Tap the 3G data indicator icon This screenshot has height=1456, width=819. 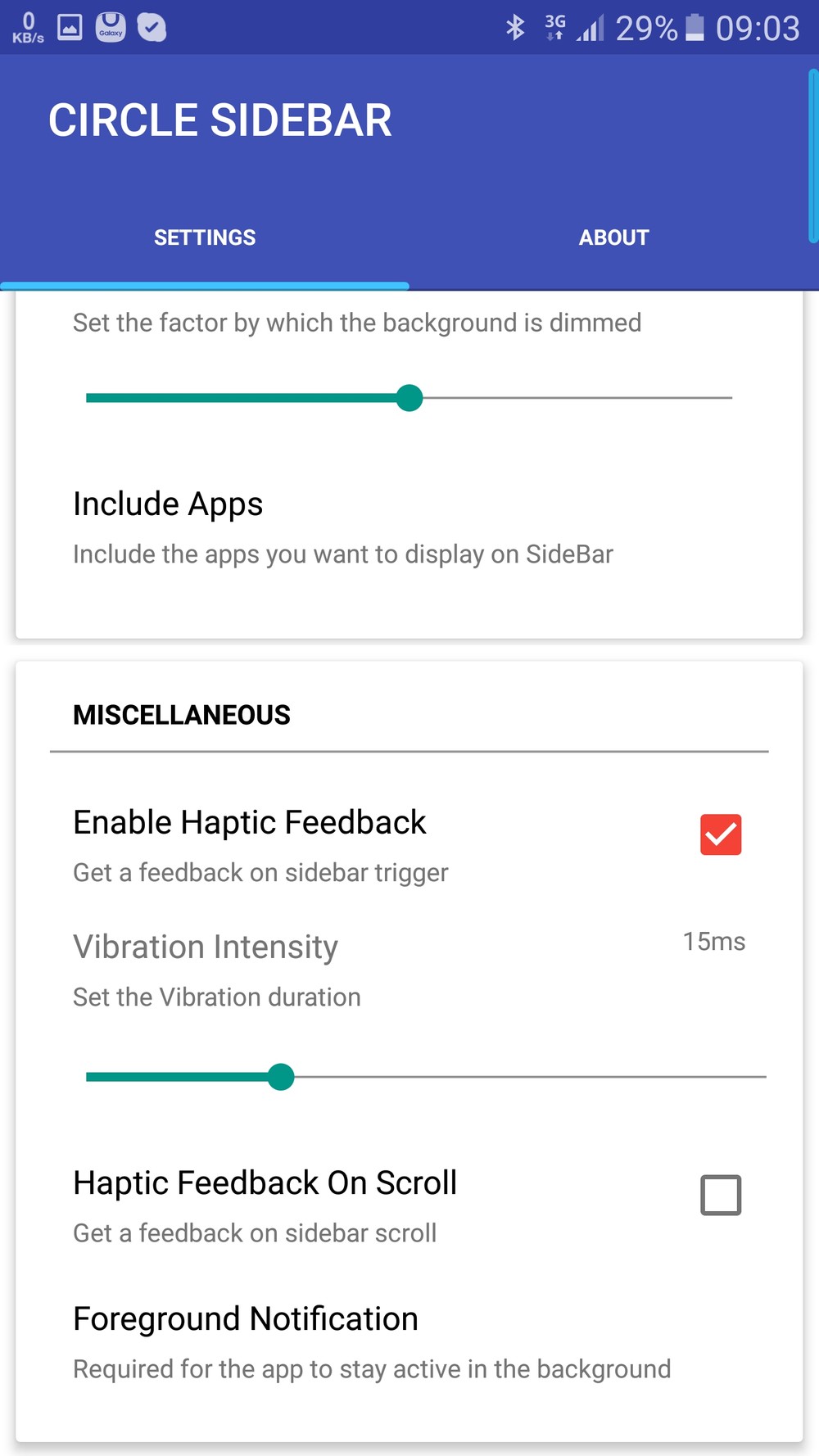pos(555,27)
